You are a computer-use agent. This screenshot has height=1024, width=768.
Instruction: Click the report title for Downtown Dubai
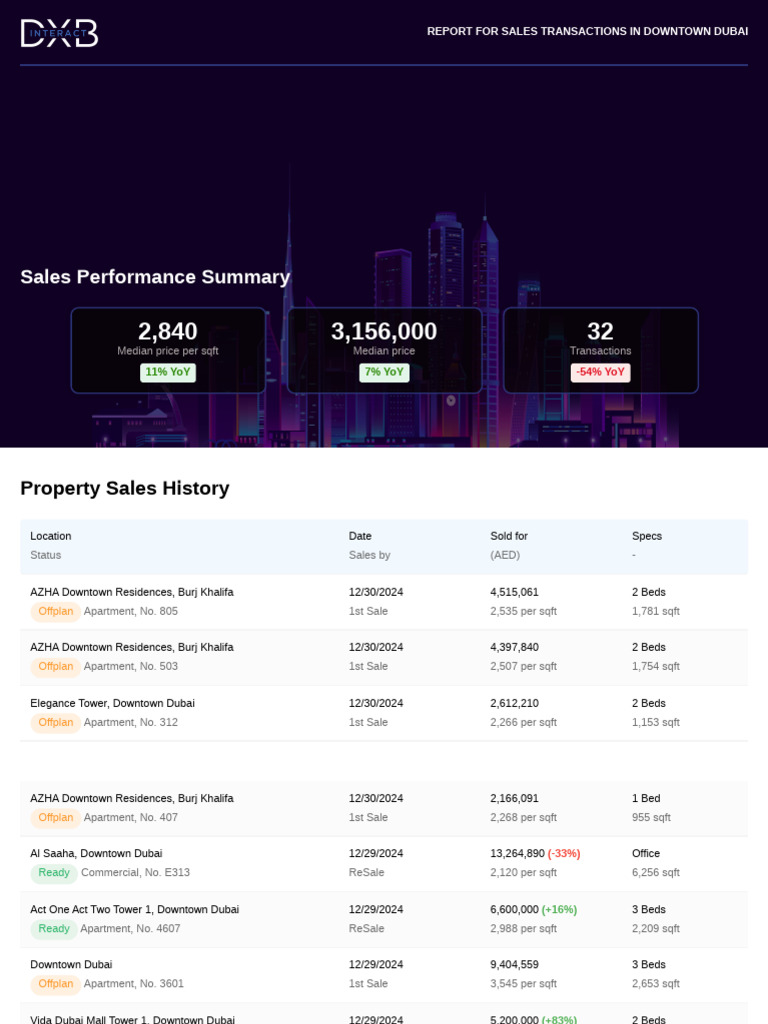point(587,31)
